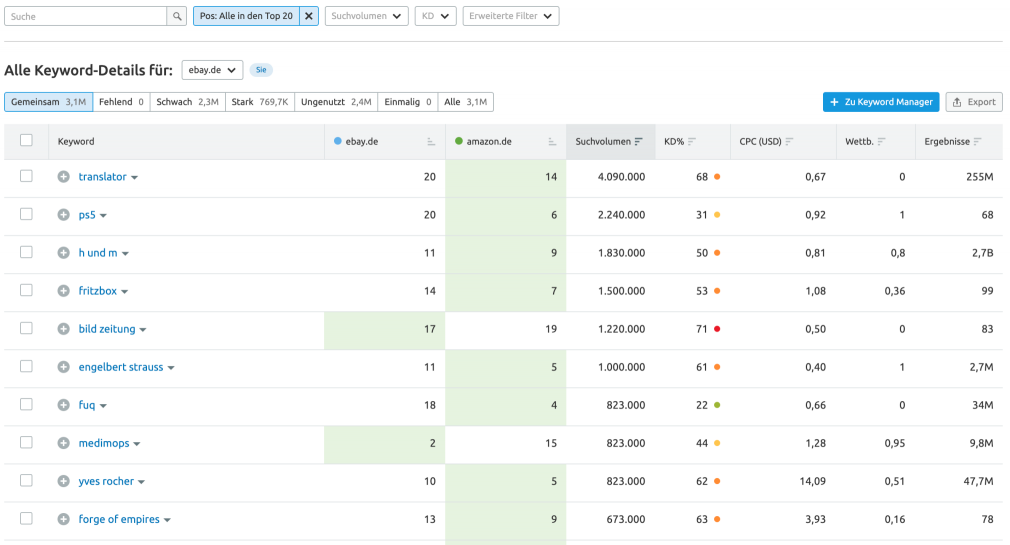The width and height of the screenshot is (1010, 545).
Task: Open the Erweiterte Filter dropdown
Action: click(511, 16)
